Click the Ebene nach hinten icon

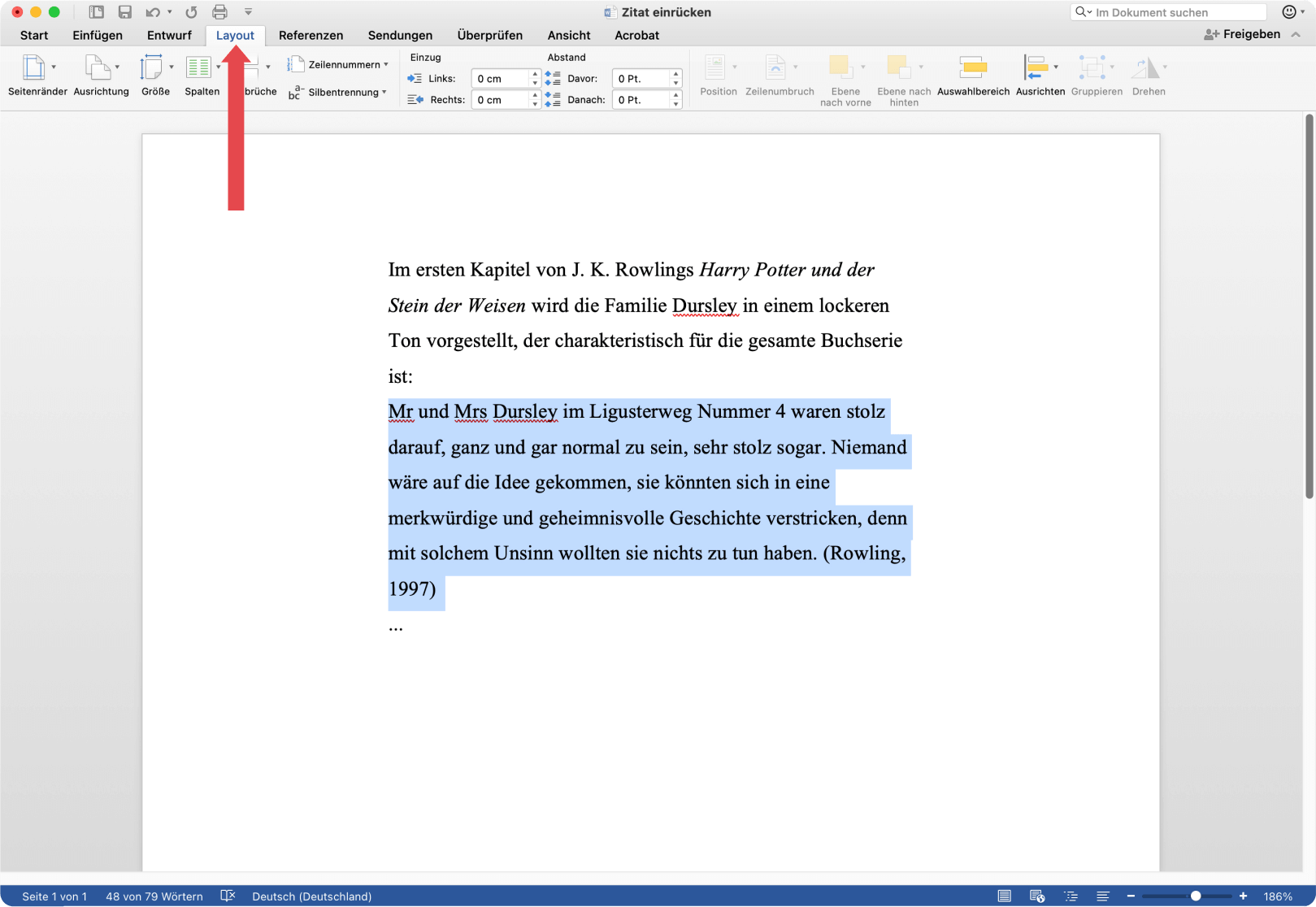898,67
